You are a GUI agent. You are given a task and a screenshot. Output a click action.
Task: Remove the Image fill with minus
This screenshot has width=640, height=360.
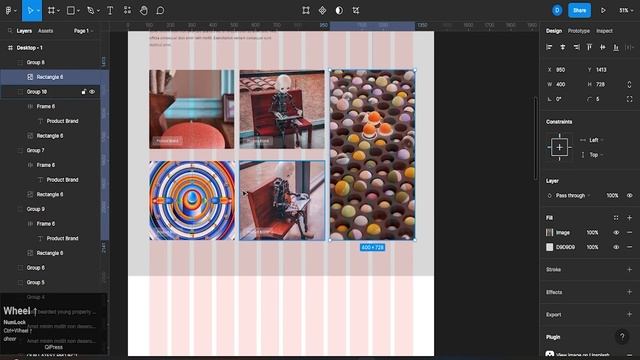point(629,233)
